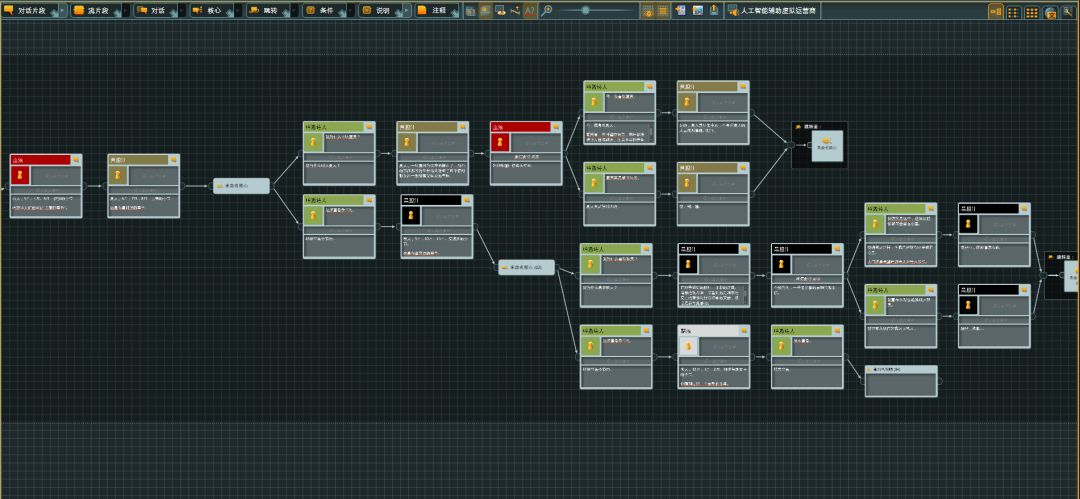Click the 人工智能辅助虚拟运营商 breadcrumb
The height and width of the screenshot is (499, 1080).
pos(780,11)
